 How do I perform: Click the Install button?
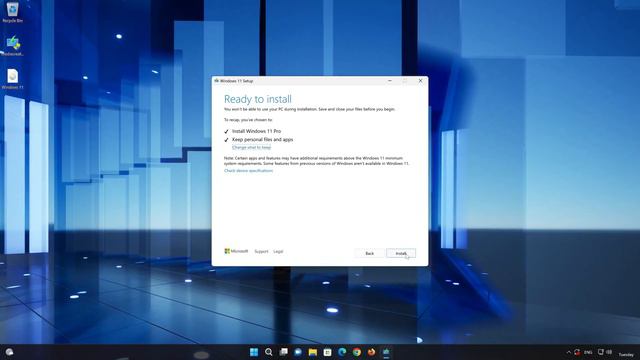pos(401,253)
